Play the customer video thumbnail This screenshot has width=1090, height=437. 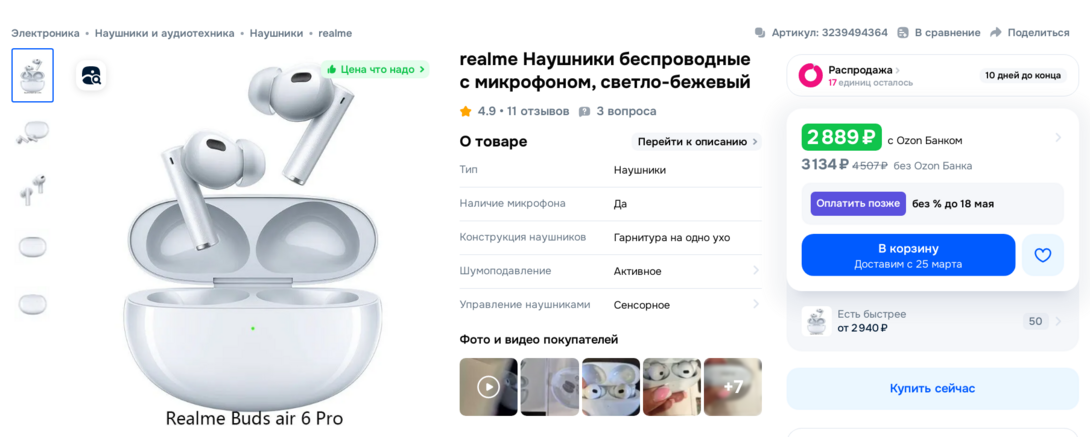pos(489,387)
